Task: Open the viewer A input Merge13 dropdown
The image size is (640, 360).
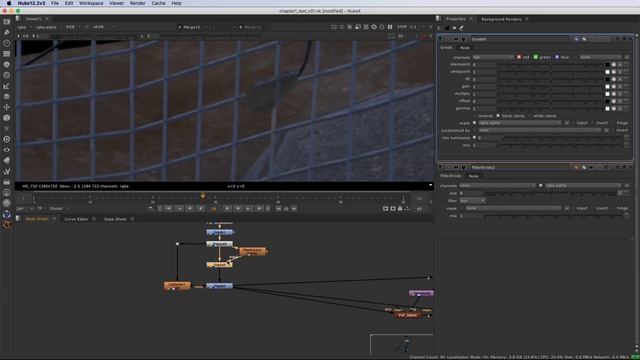Action: pyautogui.click(x=192, y=27)
